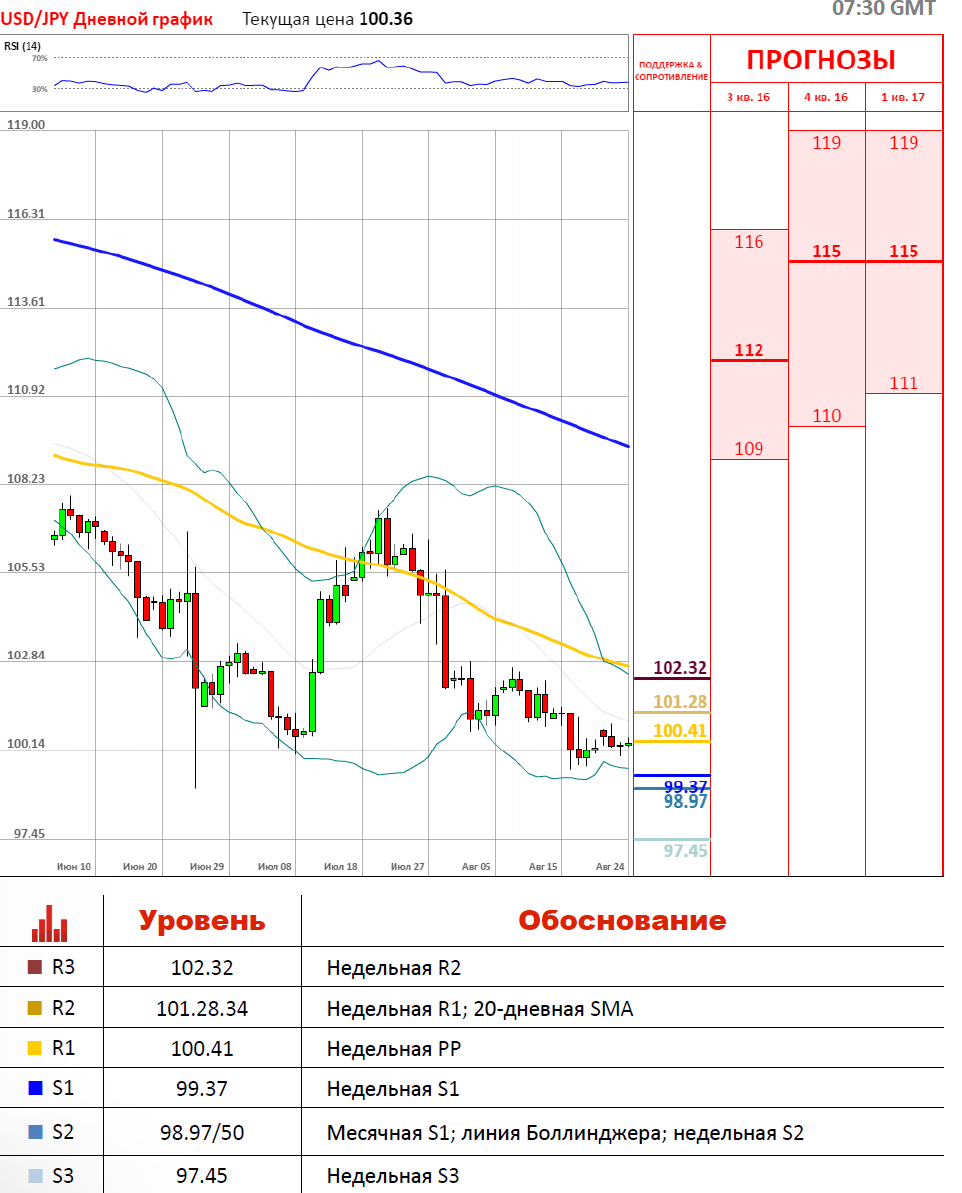Screen dimensions: 962x1193
Task: Select the R3 dark red color swatch
Action: [x=35, y=967]
